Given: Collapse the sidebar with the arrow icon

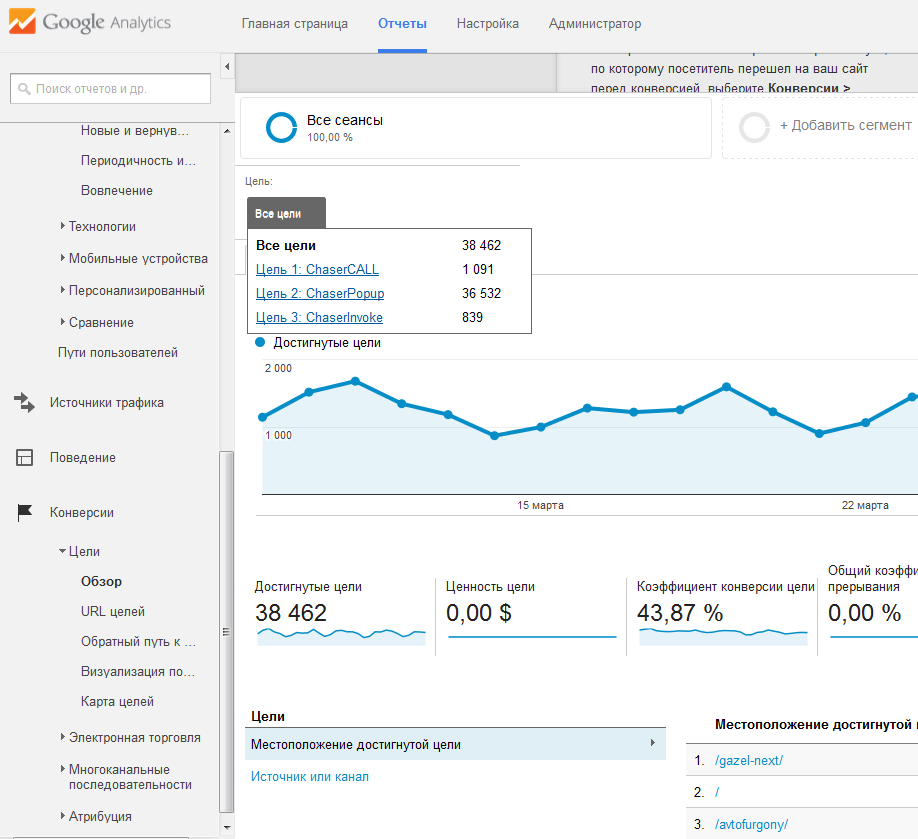Looking at the screenshot, I should [x=227, y=67].
